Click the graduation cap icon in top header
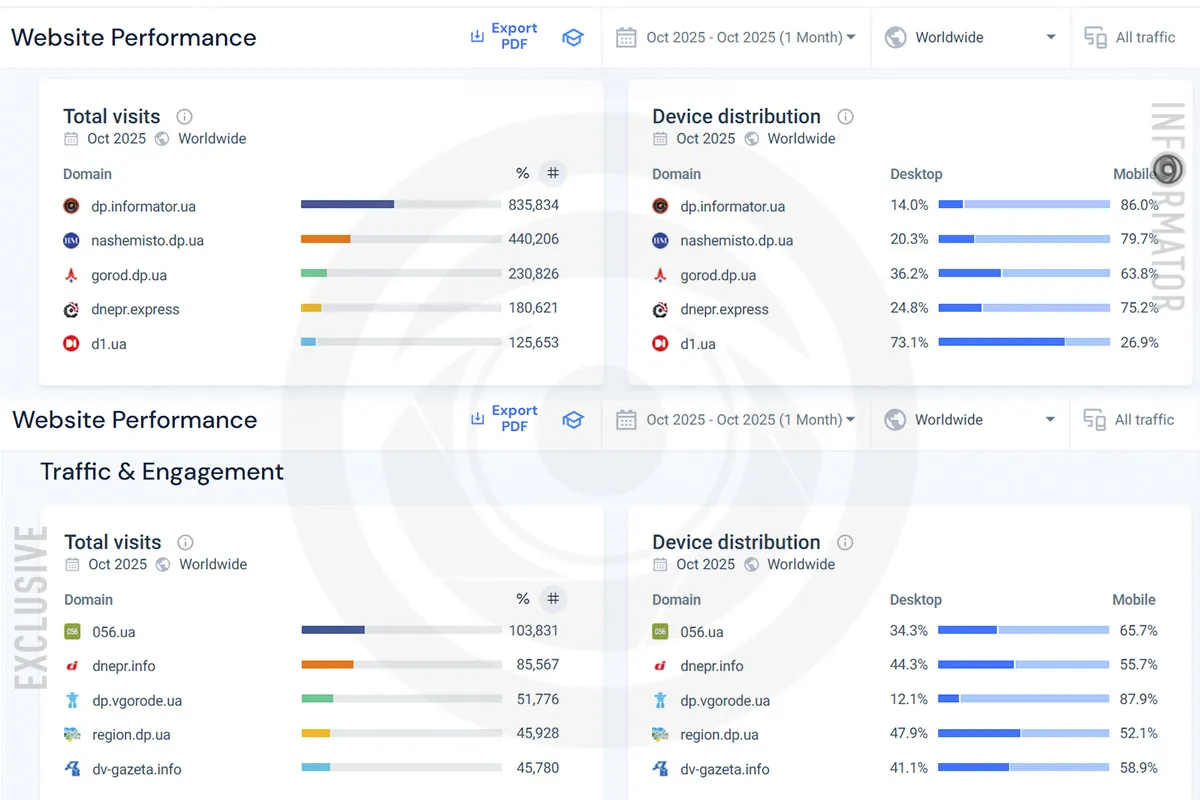The width and height of the screenshot is (1200, 800). pos(572,38)
